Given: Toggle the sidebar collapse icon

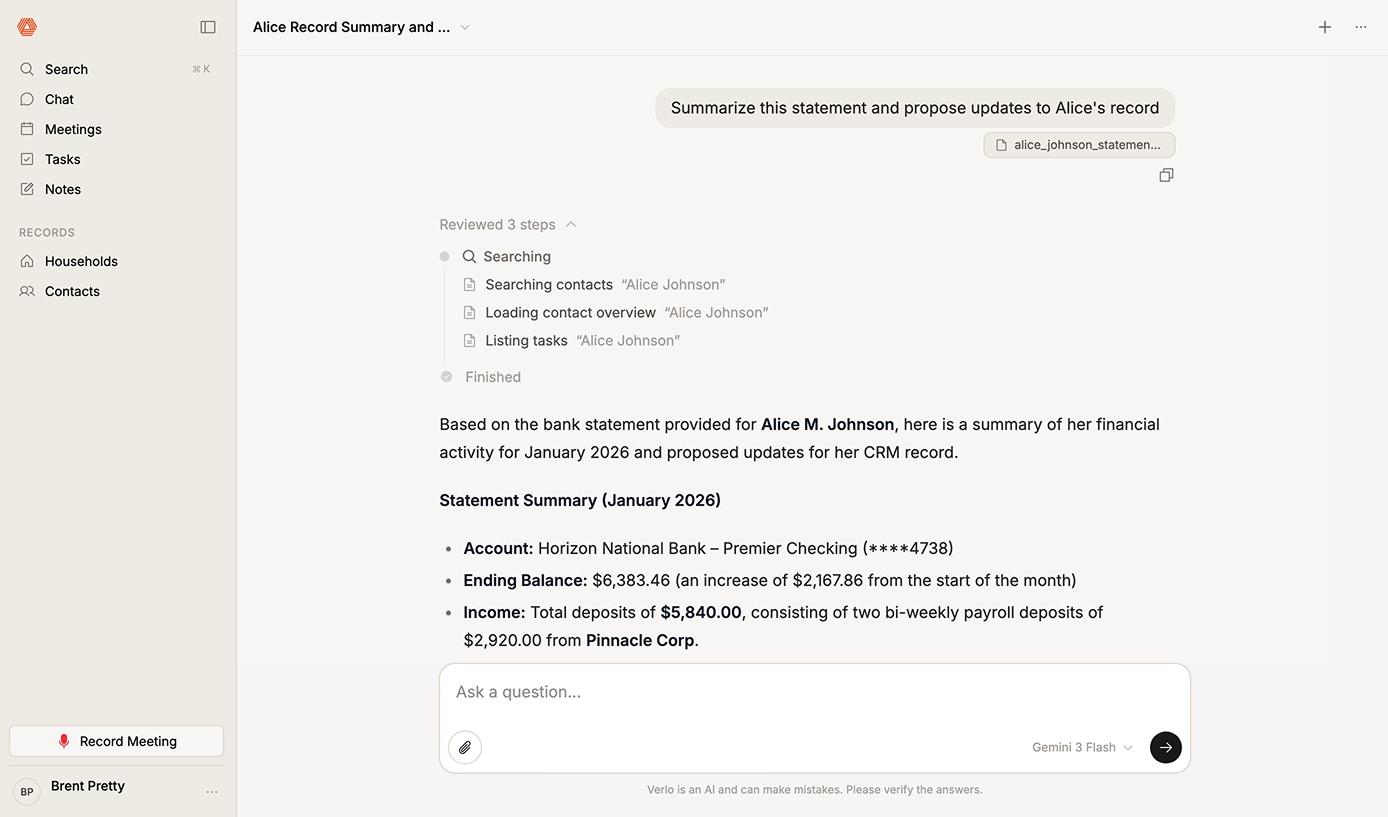Looking at the screenshot, I should (x=208, y=27).
